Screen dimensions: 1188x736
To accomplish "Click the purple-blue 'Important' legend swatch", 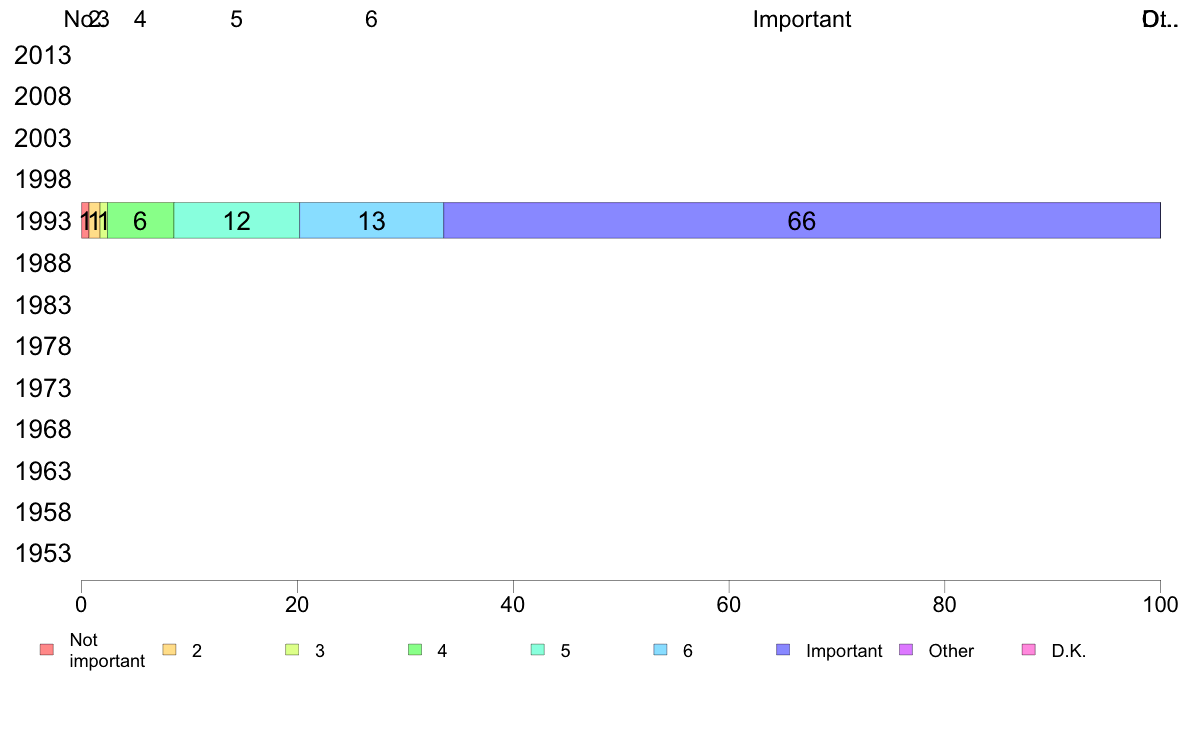I will coord(783,650).
